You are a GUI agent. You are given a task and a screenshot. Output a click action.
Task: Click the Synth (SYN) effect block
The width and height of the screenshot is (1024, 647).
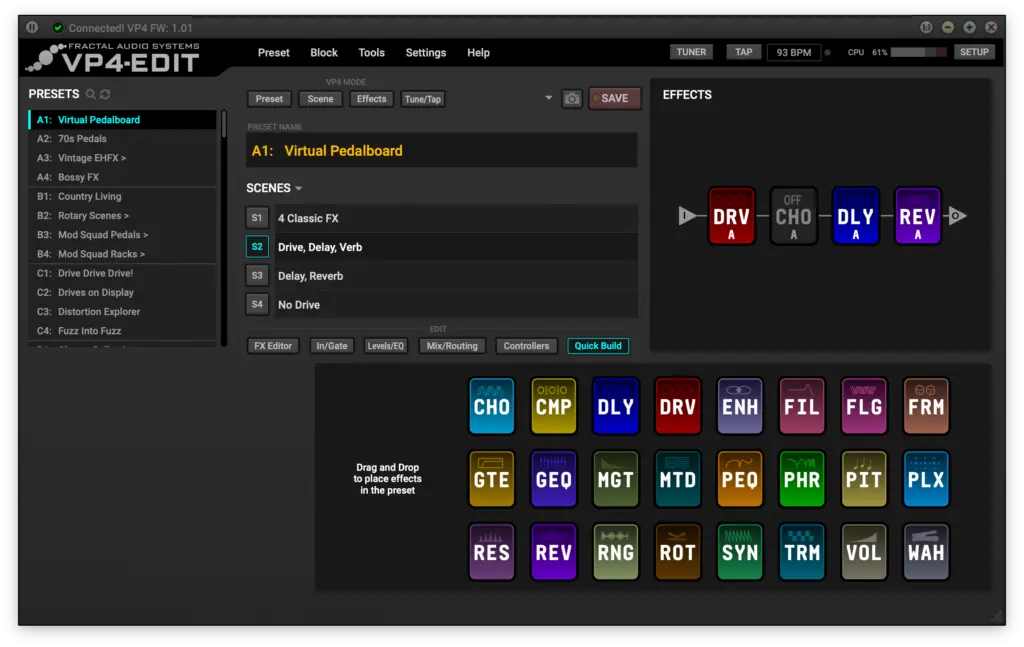pyautogui.click(x=740, y=552)
